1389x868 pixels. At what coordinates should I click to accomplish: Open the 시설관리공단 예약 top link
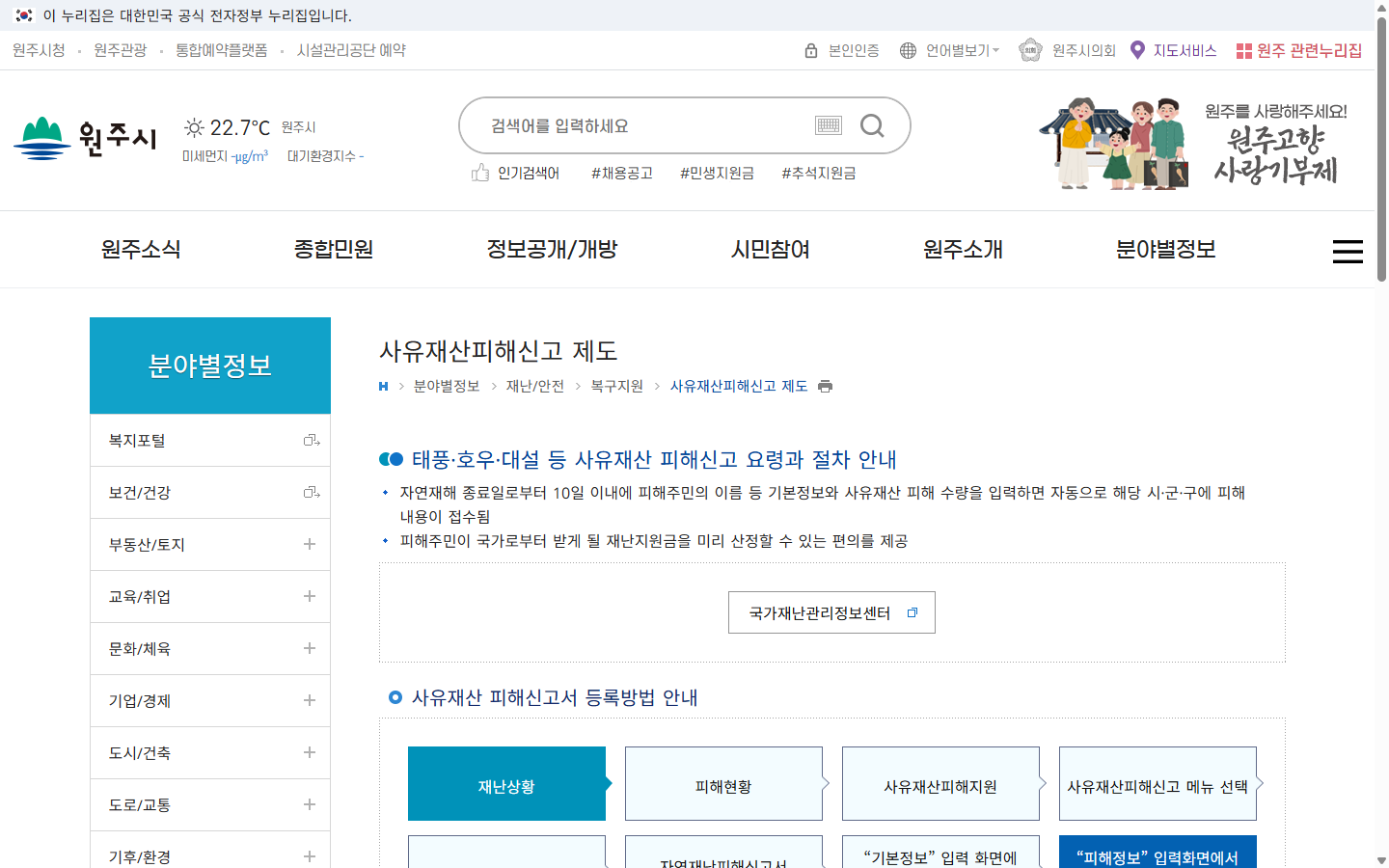(x=351, y=50)
